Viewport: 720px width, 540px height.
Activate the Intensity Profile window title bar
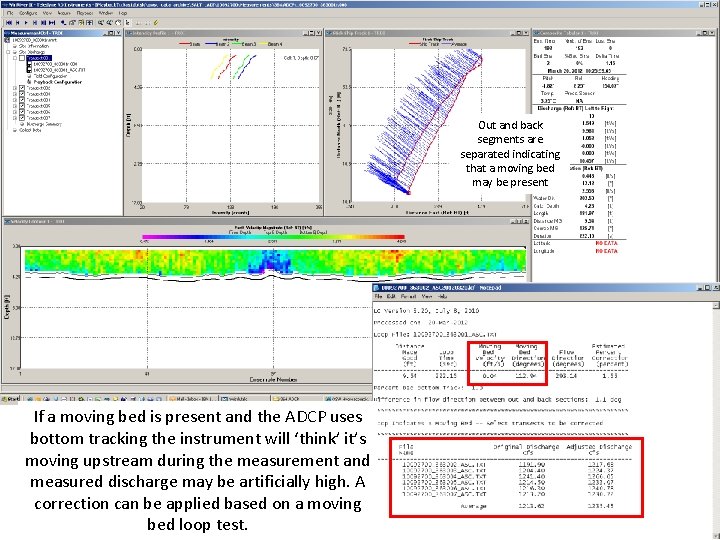pyautogui.click(x=222, y=33)
